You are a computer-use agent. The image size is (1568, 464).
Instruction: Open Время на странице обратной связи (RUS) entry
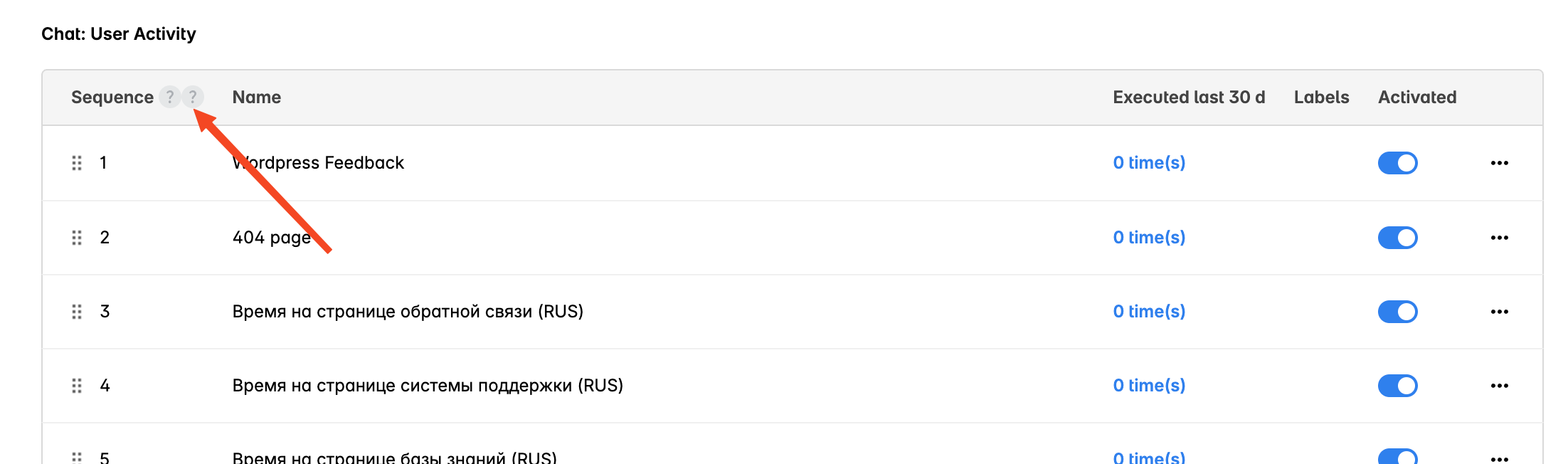[x=408, y=312]
